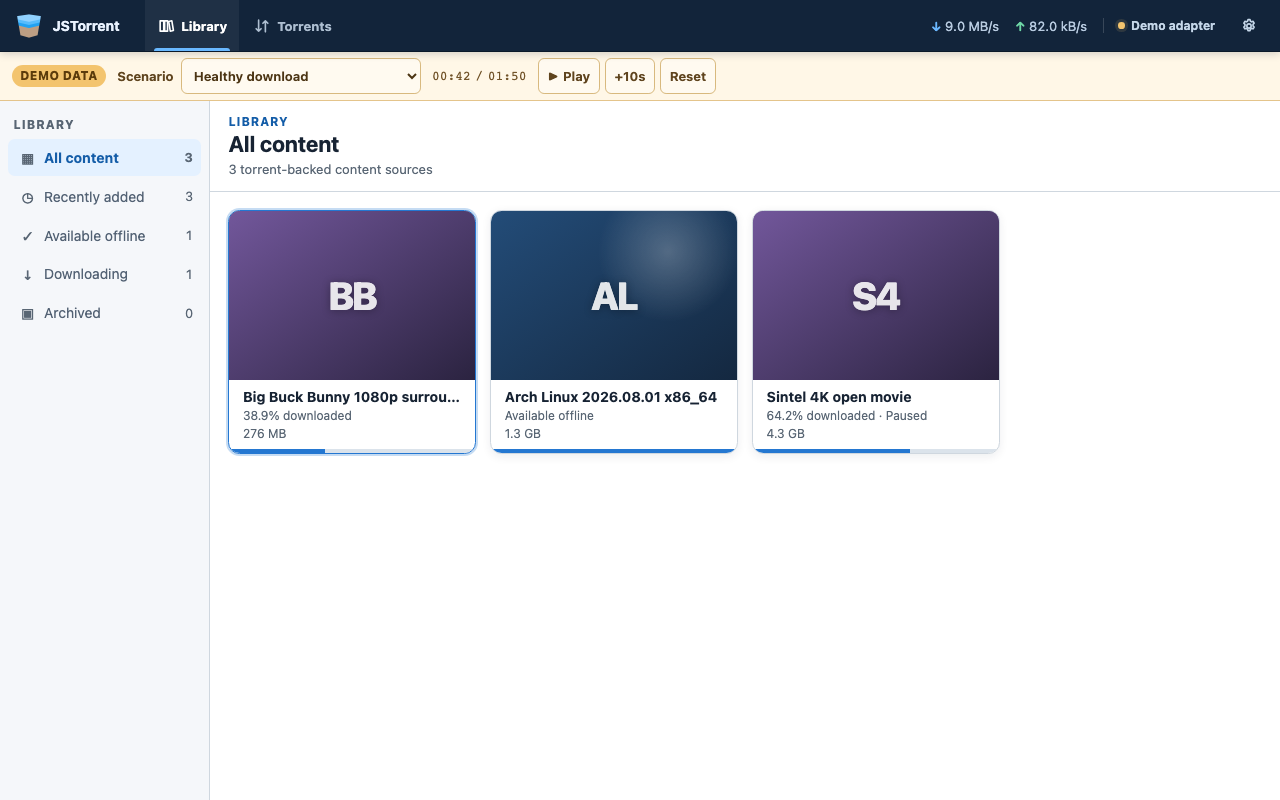The image size is (1280, 800).
Task: Click the Sintel 4K progress bar
Action: point(876,451)
